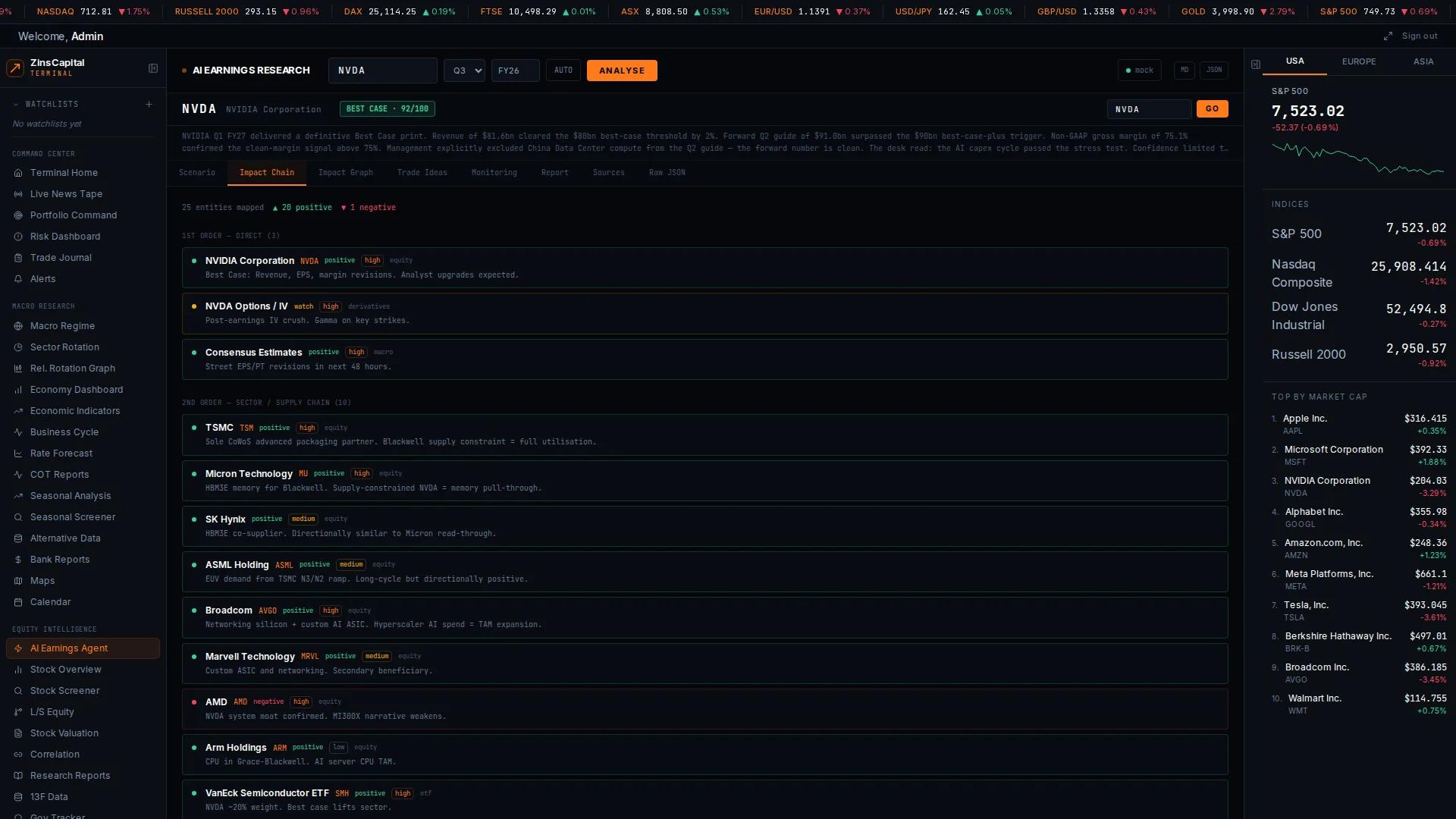This screenshot has width=1456, height=819.
Task: Click the Macro Regime globe icon
Action: coord(18,326)
